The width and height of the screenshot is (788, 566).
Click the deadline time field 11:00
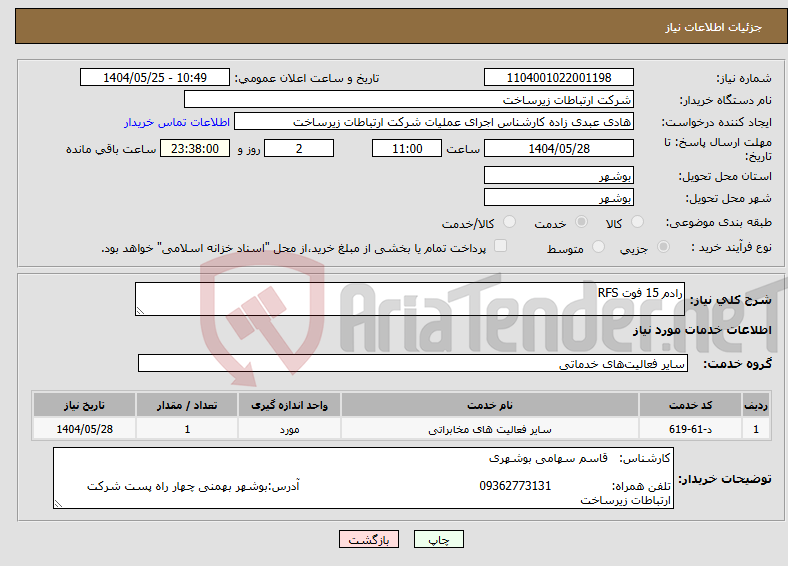pos(407,148)
